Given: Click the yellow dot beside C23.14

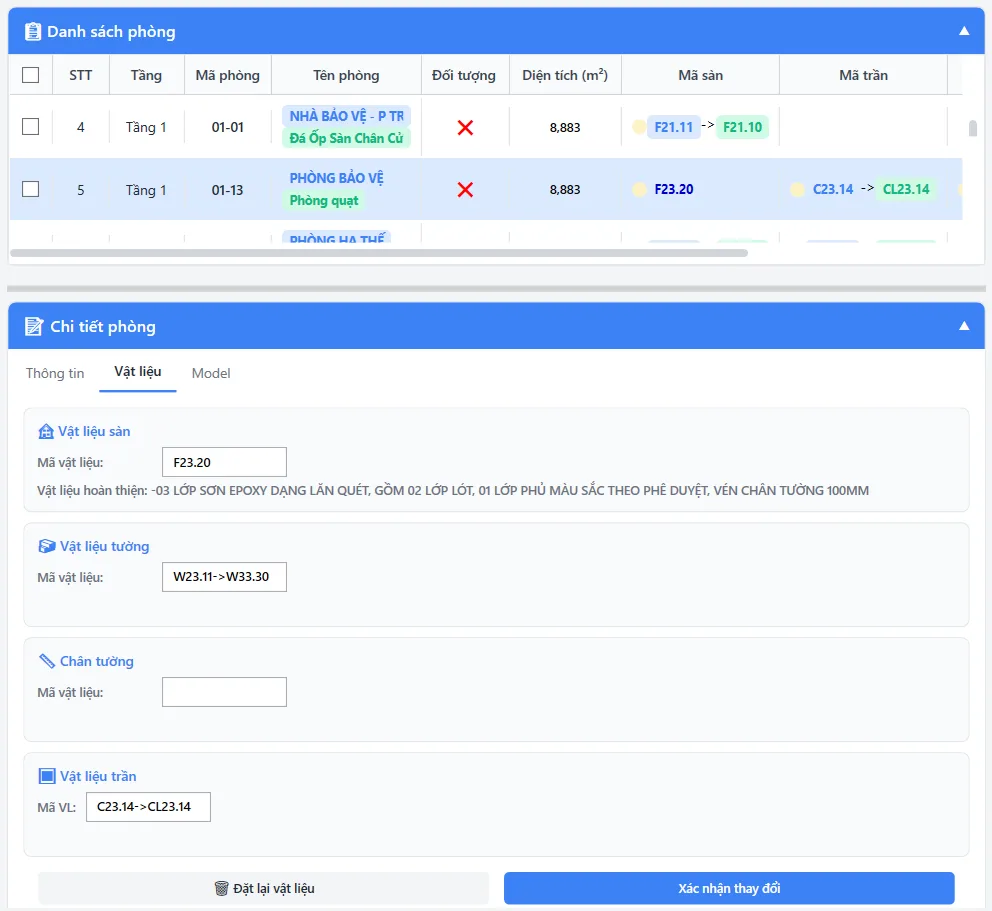Looking at the screenshot, I should 797,189.
